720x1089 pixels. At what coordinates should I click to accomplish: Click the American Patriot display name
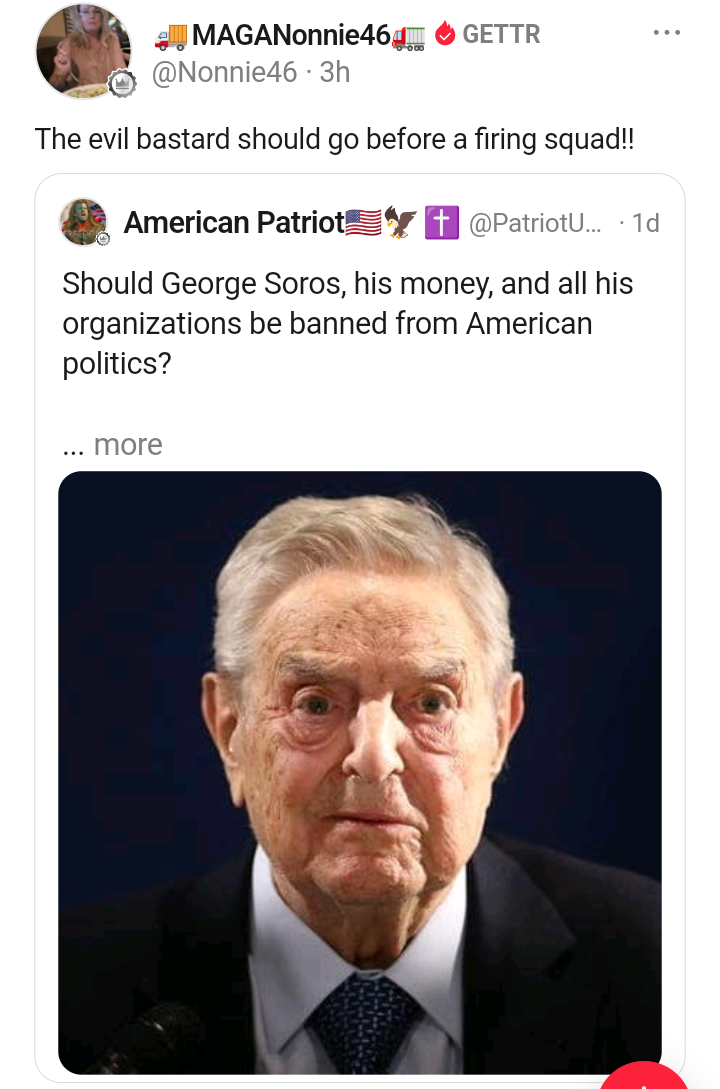tap(233, 222)
